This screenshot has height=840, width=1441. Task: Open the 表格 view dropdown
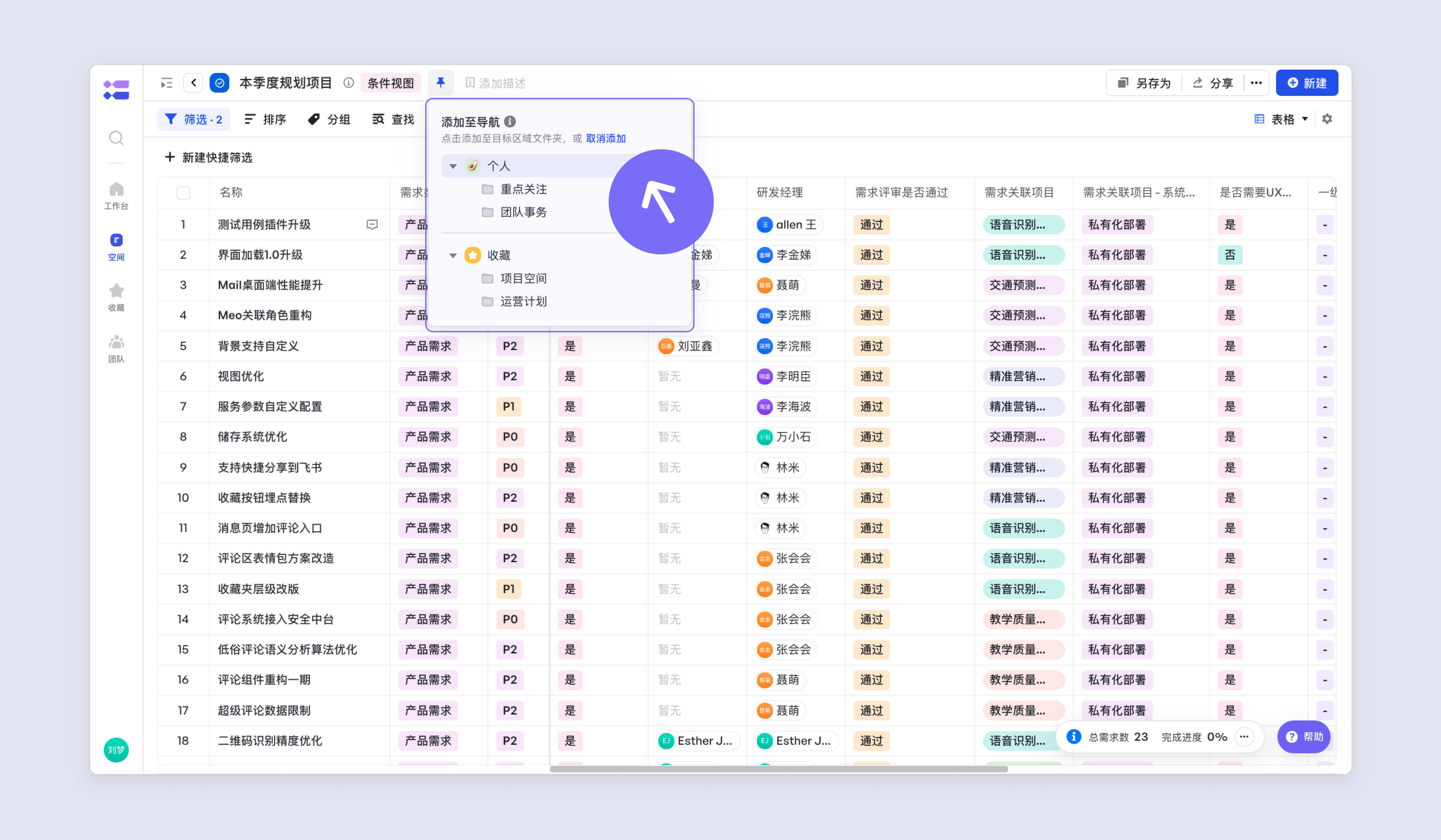coord(1281,120)
